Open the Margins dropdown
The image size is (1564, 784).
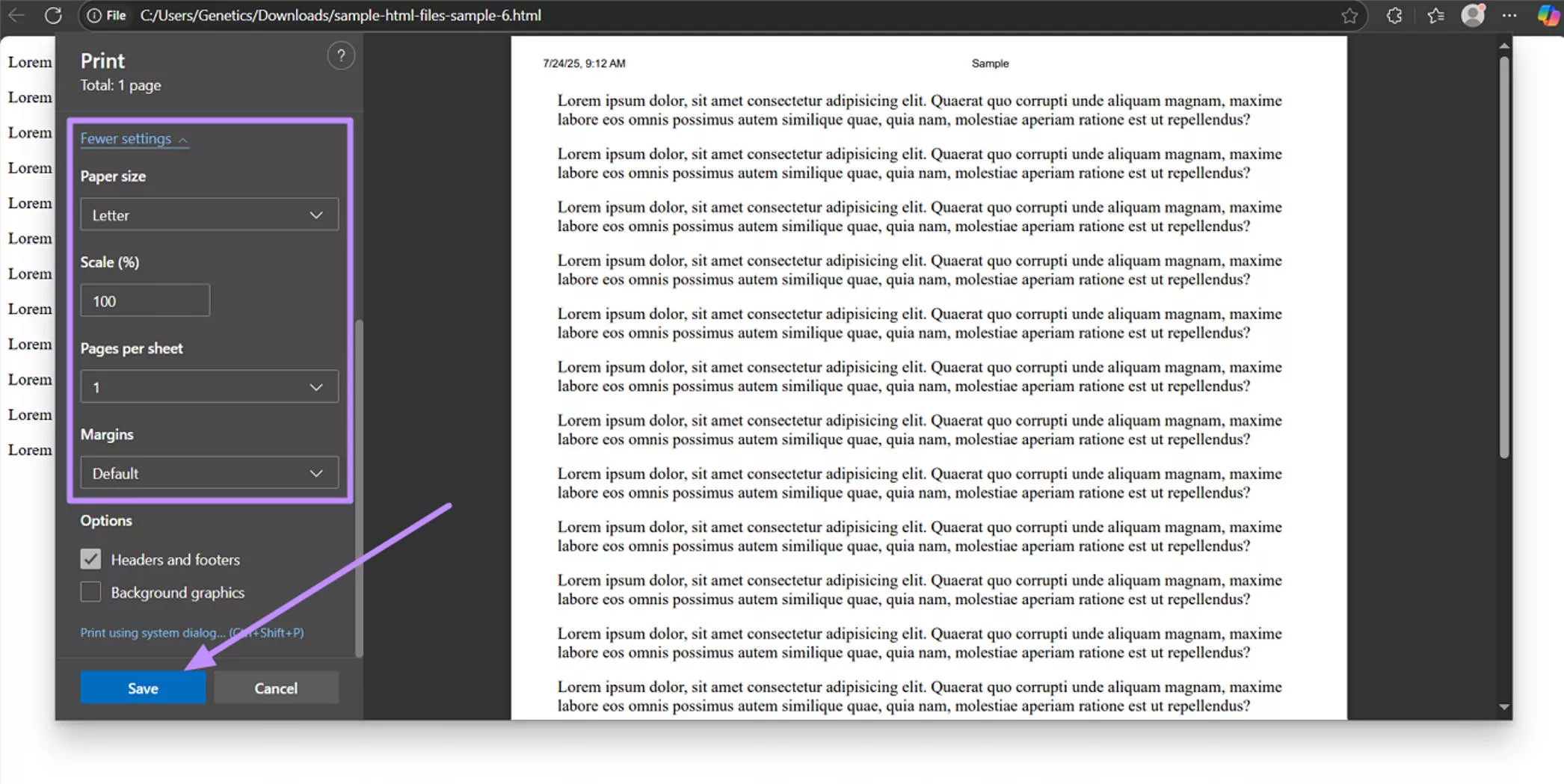209,472
